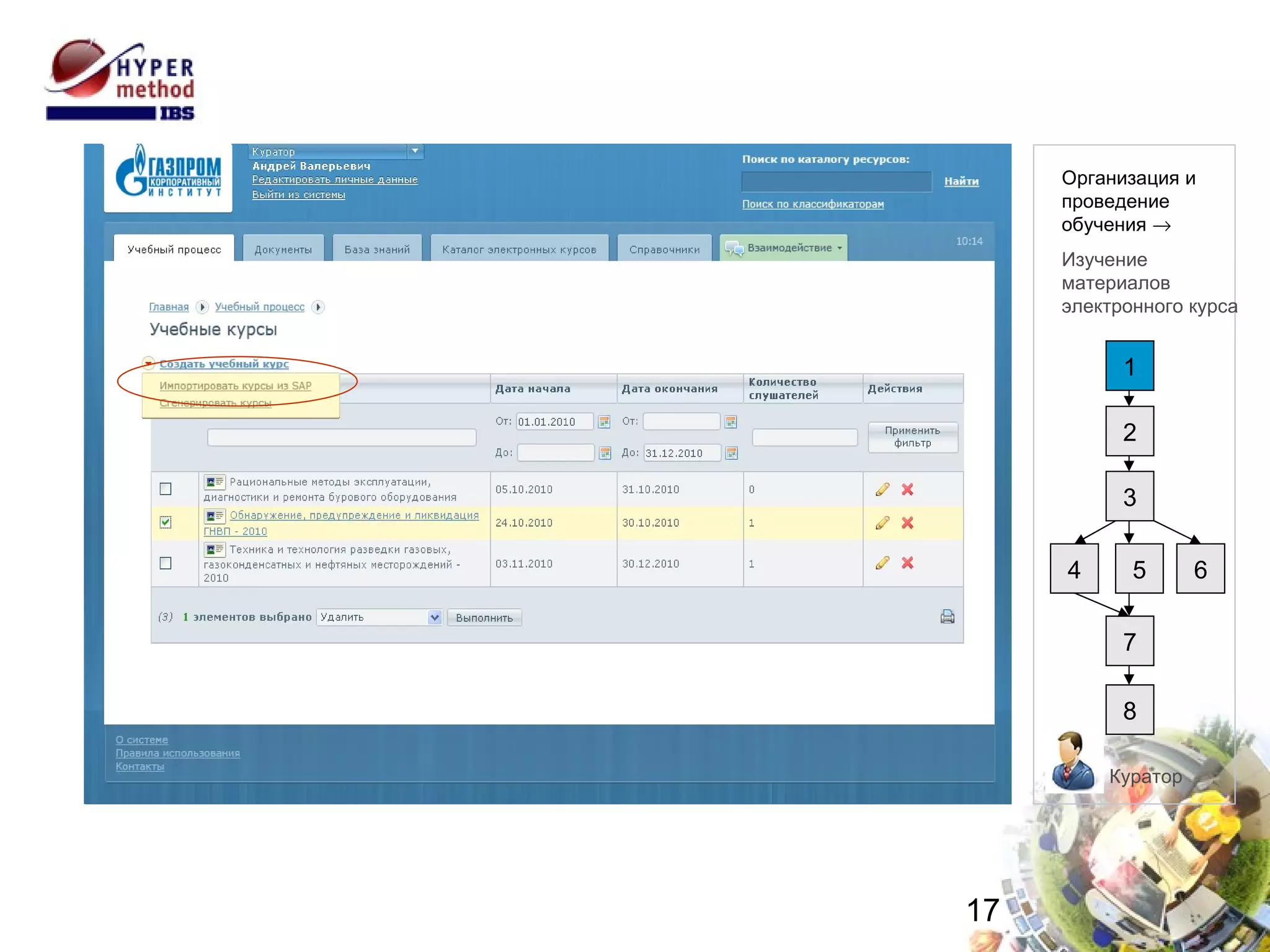Delete the 03.11.2010 course via red X
The image size is (1270, 952).
907,563
